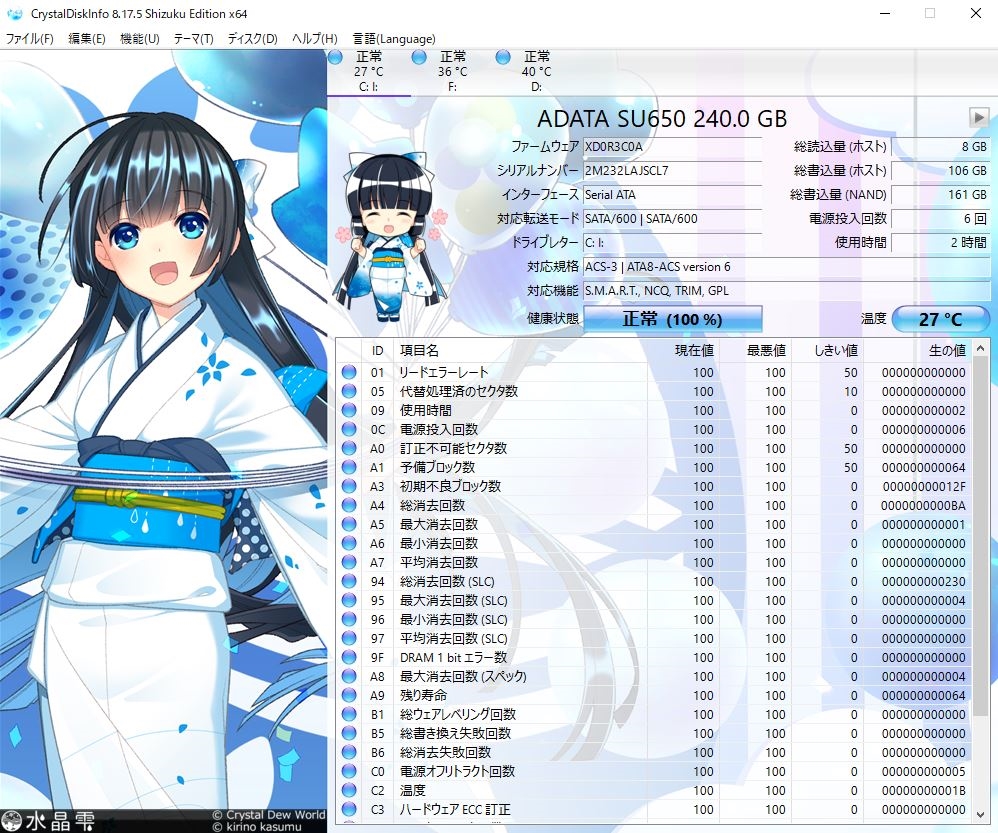Screen dimensions: 998x833
Task: Click the status orb for A5 最大消去回数
Action: 349,524
